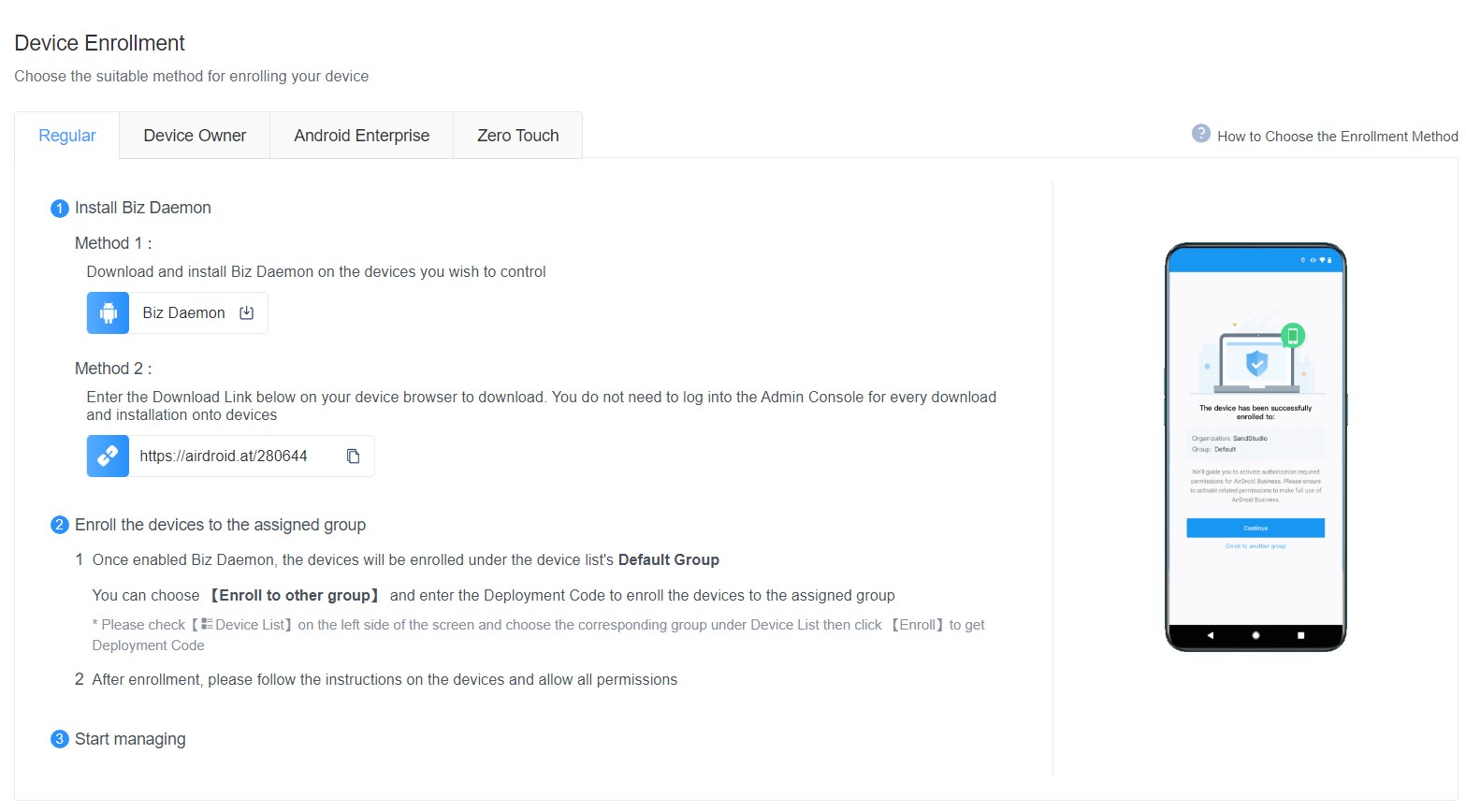Click the phone preview home circle
The height and width of the screenshot is (812, 1466).
click(x=1256, y=635)
